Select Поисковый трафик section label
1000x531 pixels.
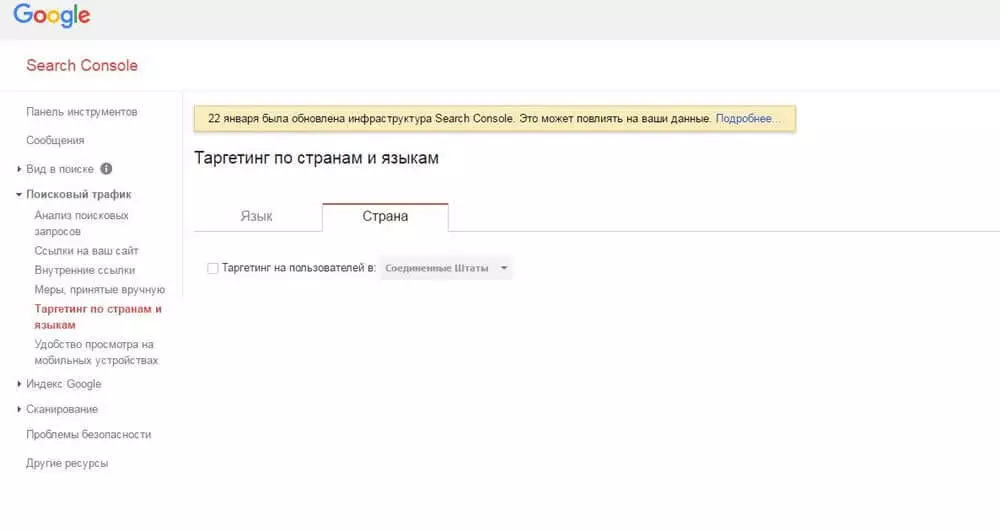[x=79, y=194]
